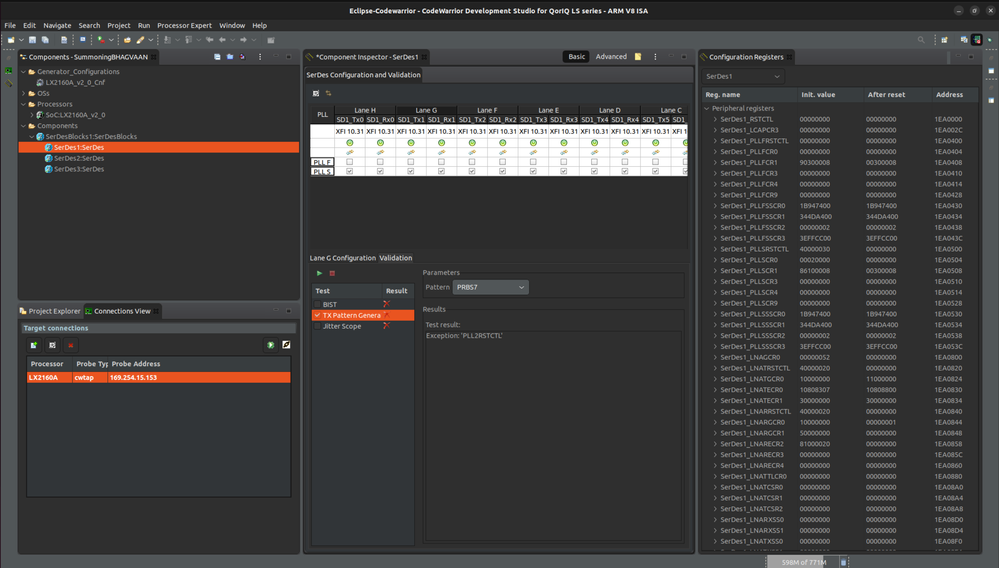Click the back navigation arrow in toolbar

(222, 40)
